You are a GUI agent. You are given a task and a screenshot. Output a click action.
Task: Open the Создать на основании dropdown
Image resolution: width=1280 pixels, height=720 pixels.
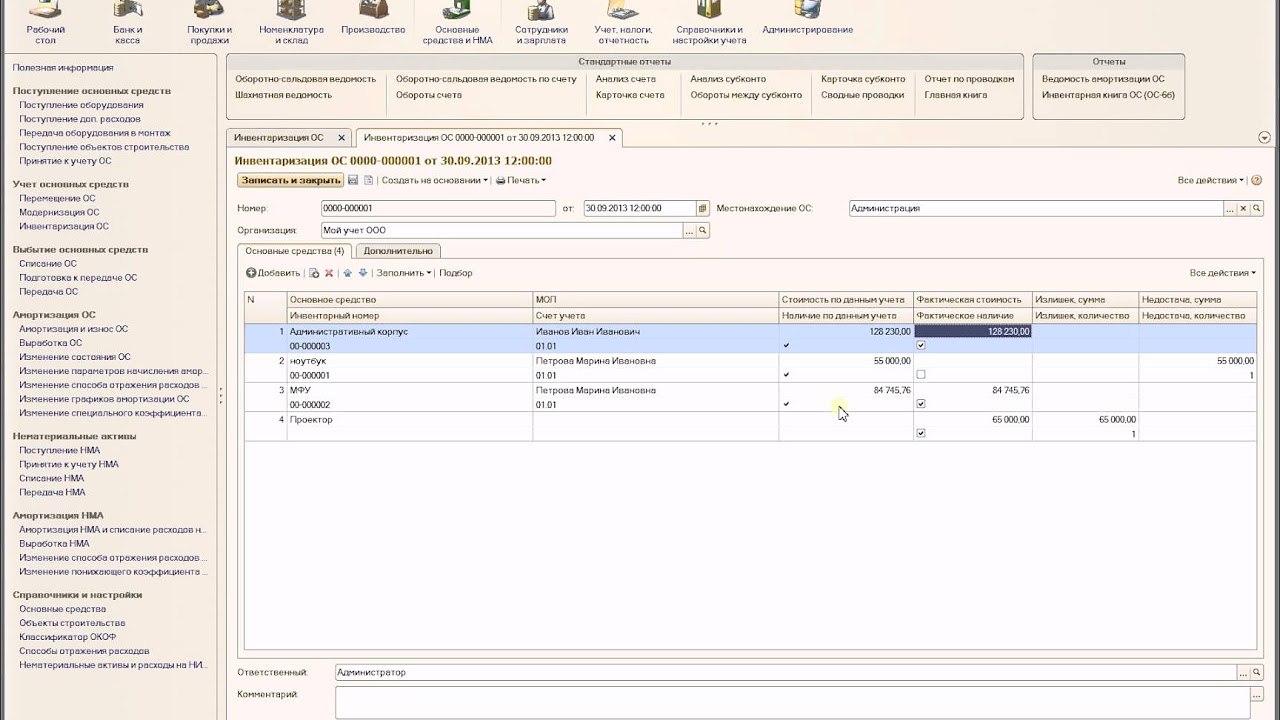click(x=435, y=180)
